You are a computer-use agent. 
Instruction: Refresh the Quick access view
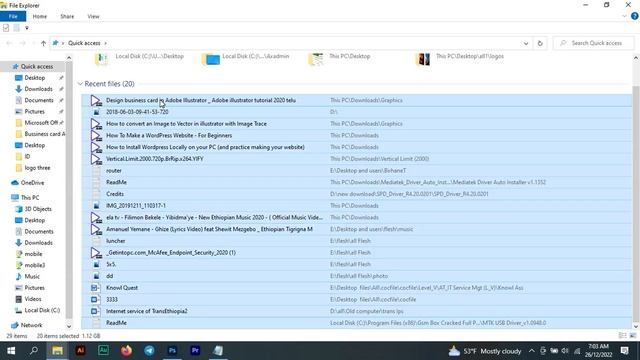(x=540, y=43)
